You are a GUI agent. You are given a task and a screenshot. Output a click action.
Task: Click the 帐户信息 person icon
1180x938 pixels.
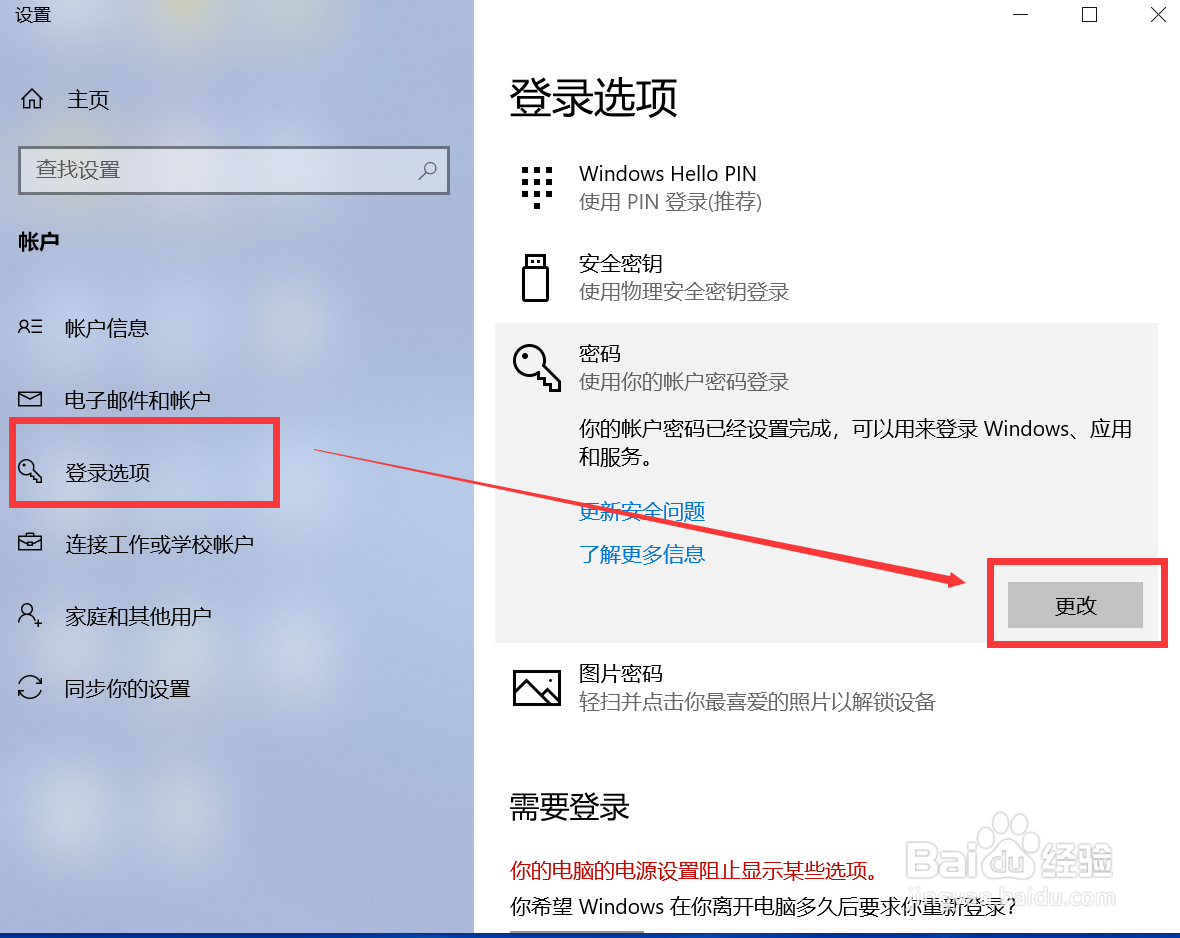point(30,327)
